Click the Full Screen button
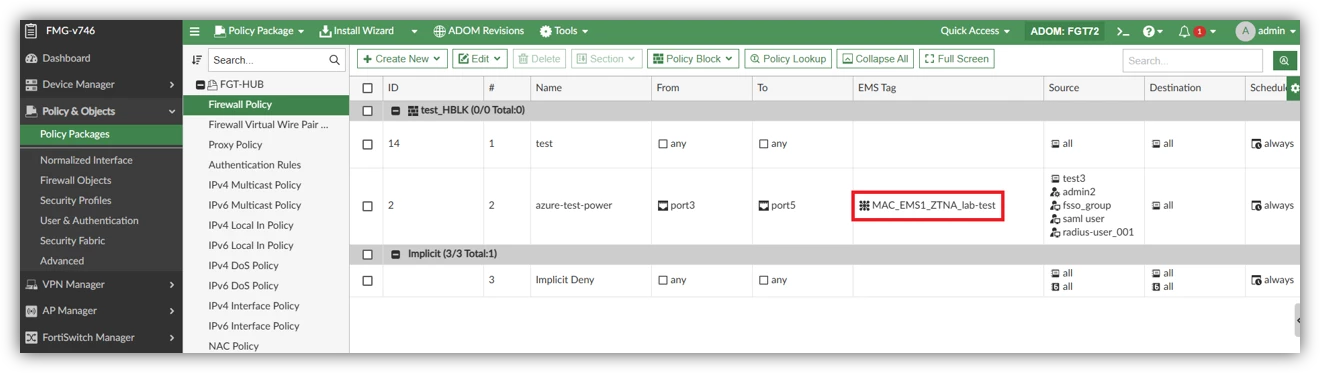Image resolution: width=1320 pixels, height=373 pixels. 956,59
